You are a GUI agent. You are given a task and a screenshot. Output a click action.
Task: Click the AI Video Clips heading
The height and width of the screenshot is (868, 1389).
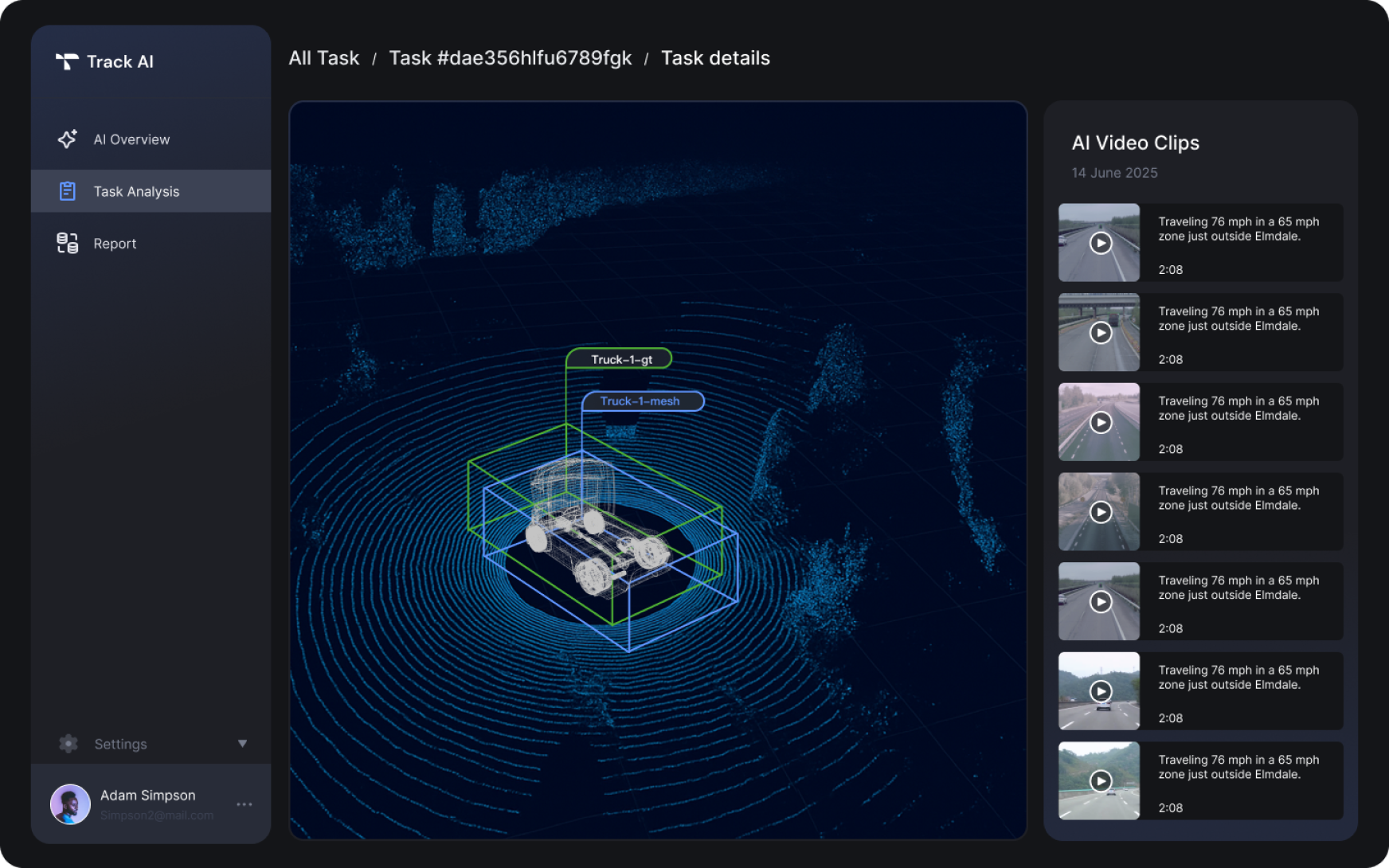[1135, 143]
